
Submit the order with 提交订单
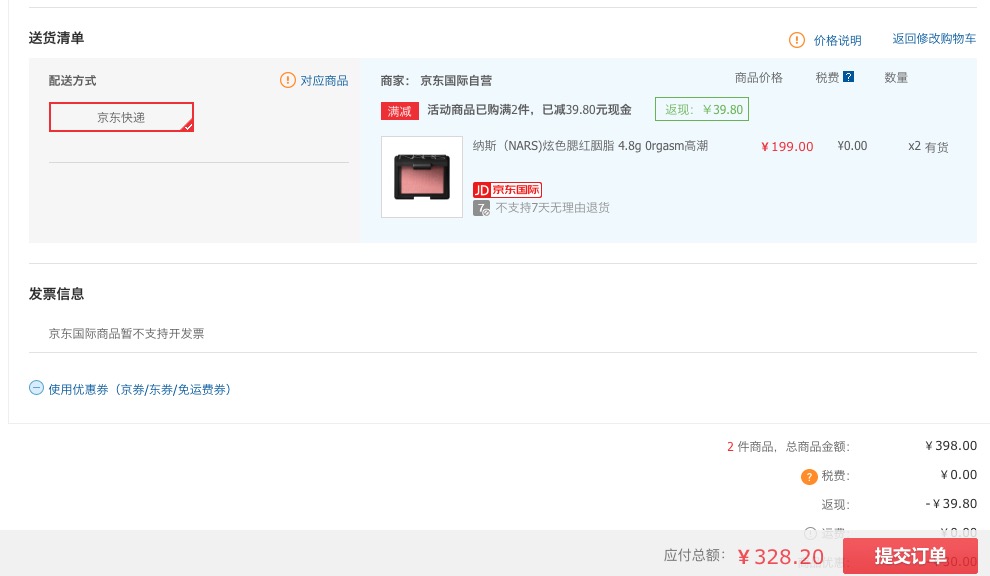pyautogui.click(x=910, y=556)
